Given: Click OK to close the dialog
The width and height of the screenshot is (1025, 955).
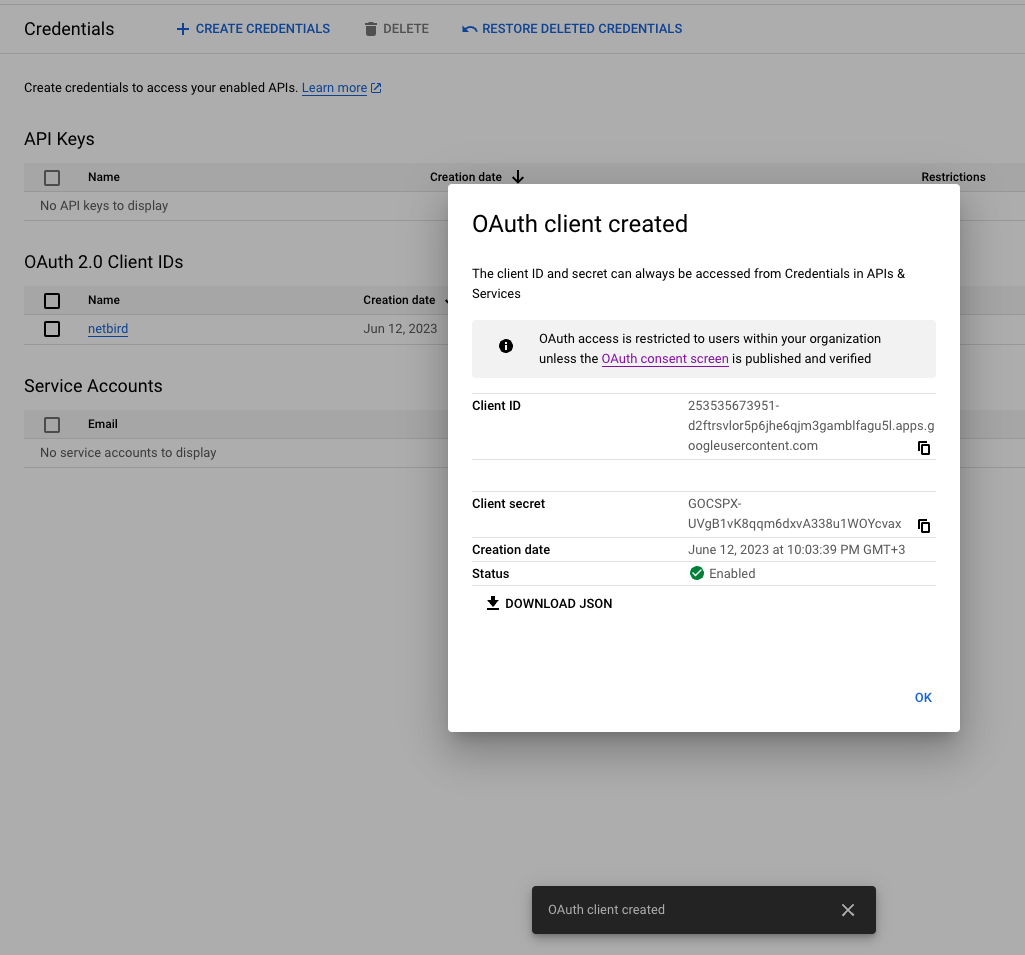Looking at the screenshot, I should click(x=922, y=697).
